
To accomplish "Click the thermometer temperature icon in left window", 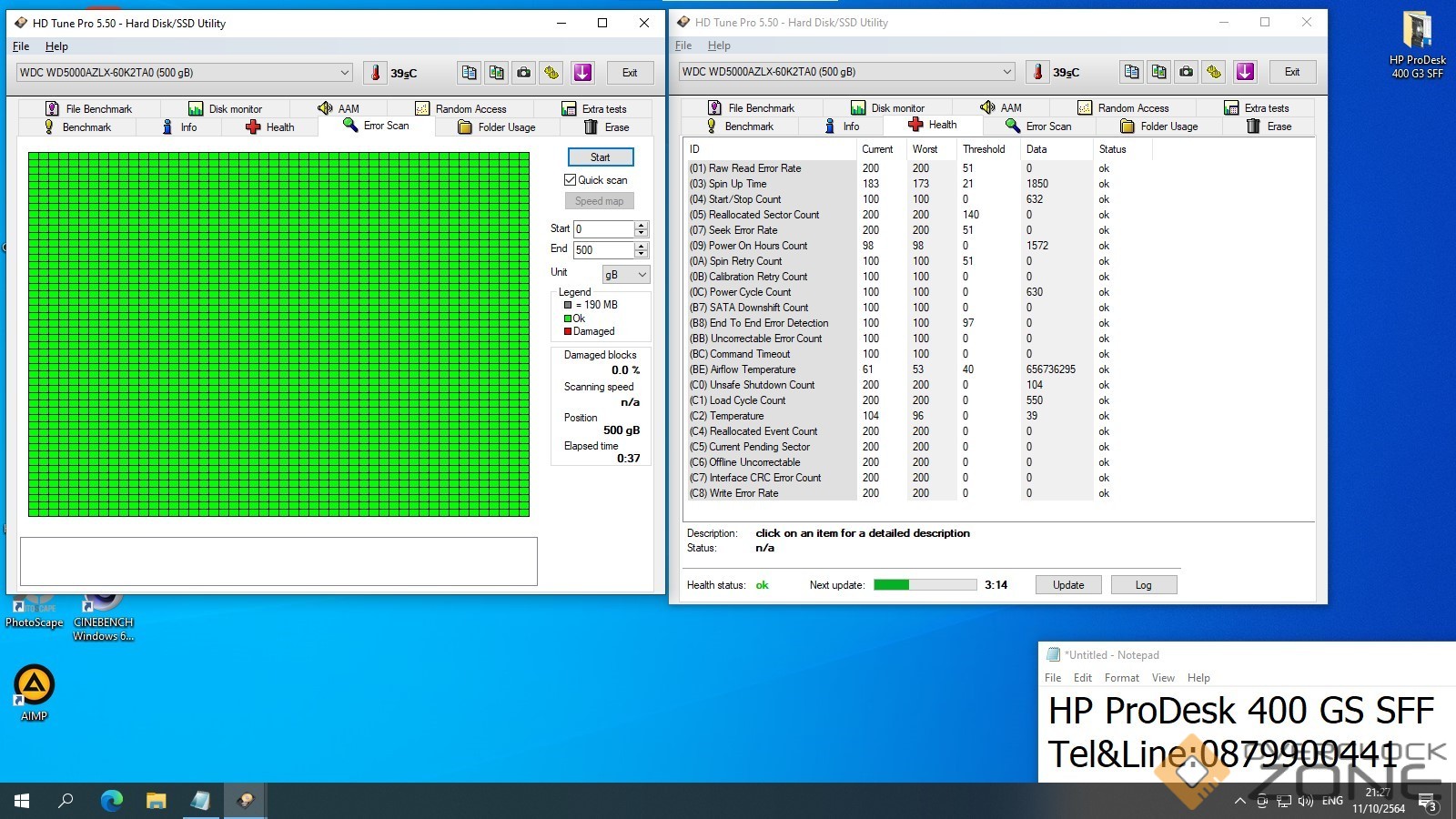I will tap(375, 73).
